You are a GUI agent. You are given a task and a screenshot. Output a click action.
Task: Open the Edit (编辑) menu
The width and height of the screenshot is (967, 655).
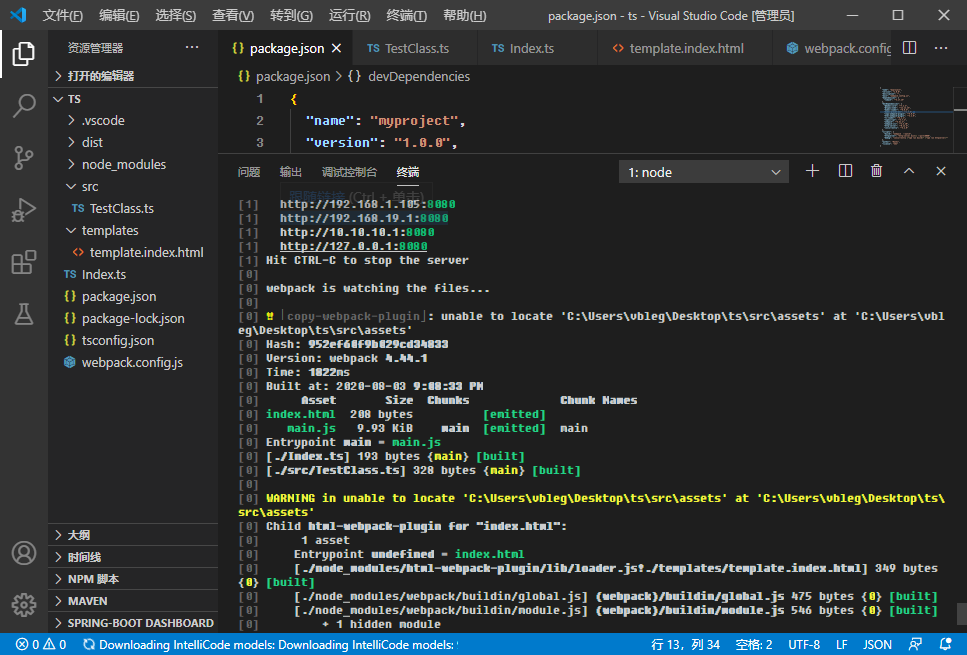pyautogui.click(x=119, y=15)
